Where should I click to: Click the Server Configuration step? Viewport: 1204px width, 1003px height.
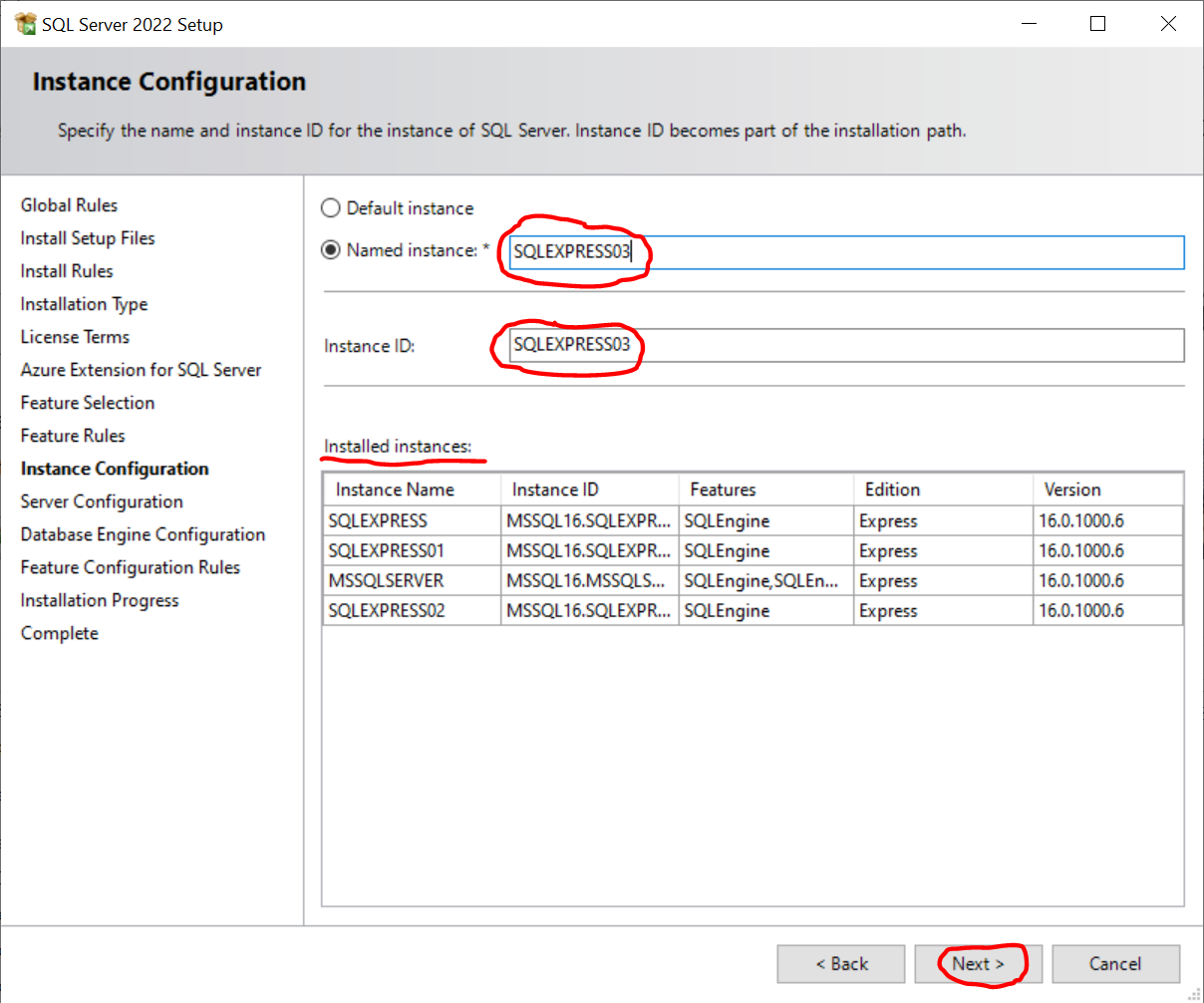pos(102,501)
